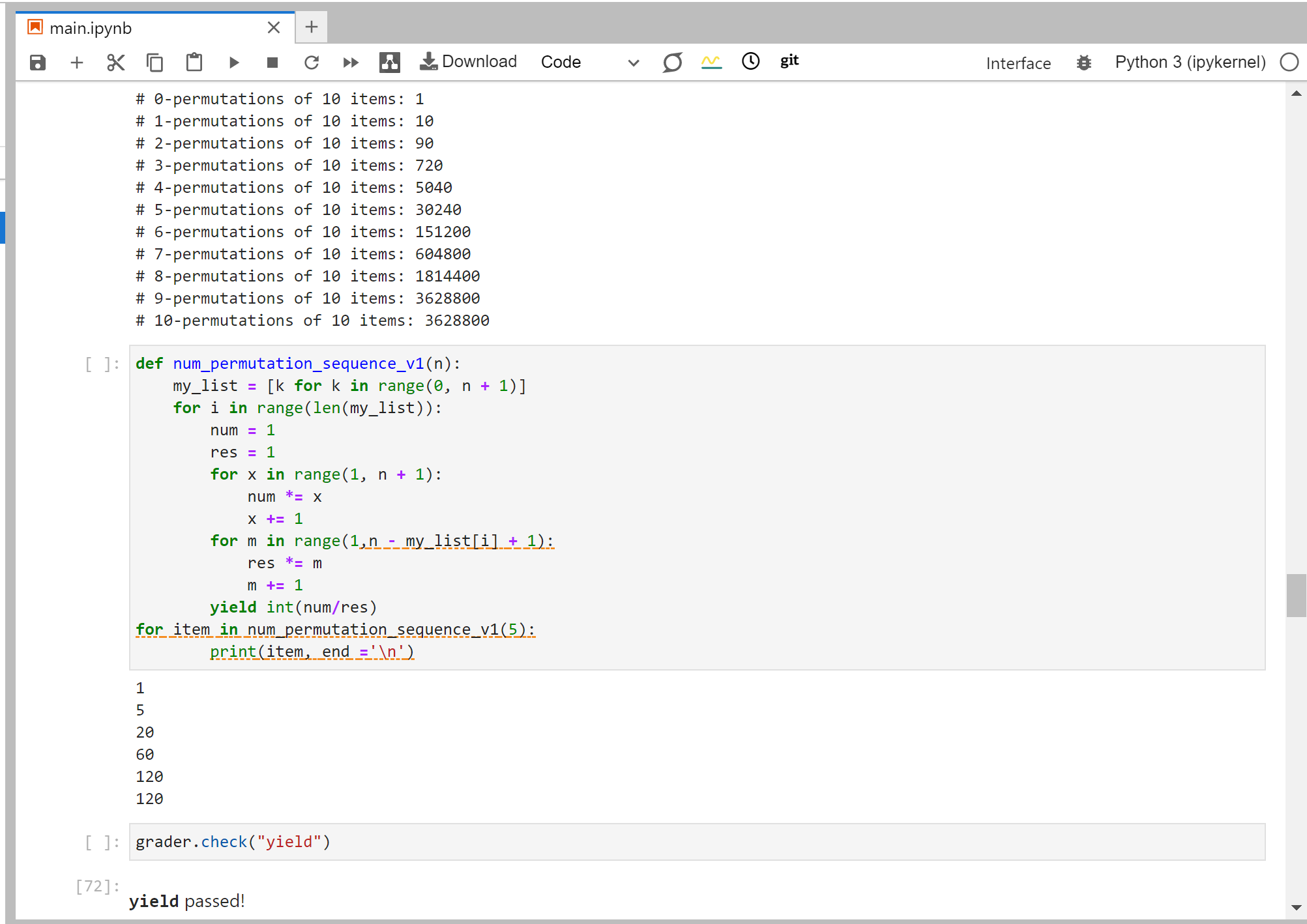Copy the selected cell
This screenshot has height=924, width=1307.
(154, 63)
